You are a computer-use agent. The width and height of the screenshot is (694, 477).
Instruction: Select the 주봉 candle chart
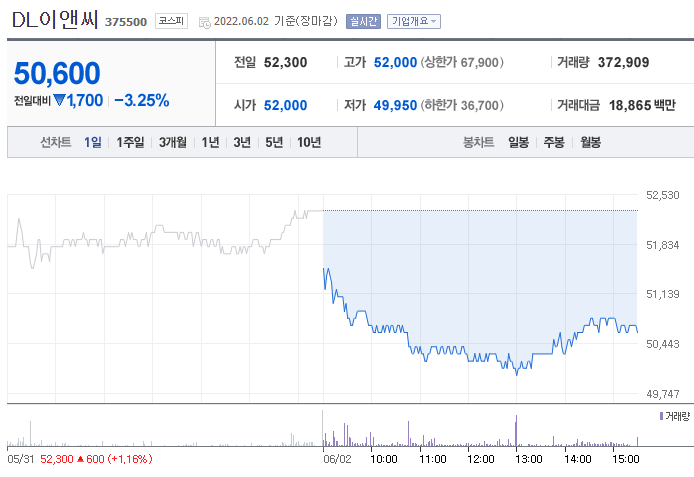click(554, 142)
